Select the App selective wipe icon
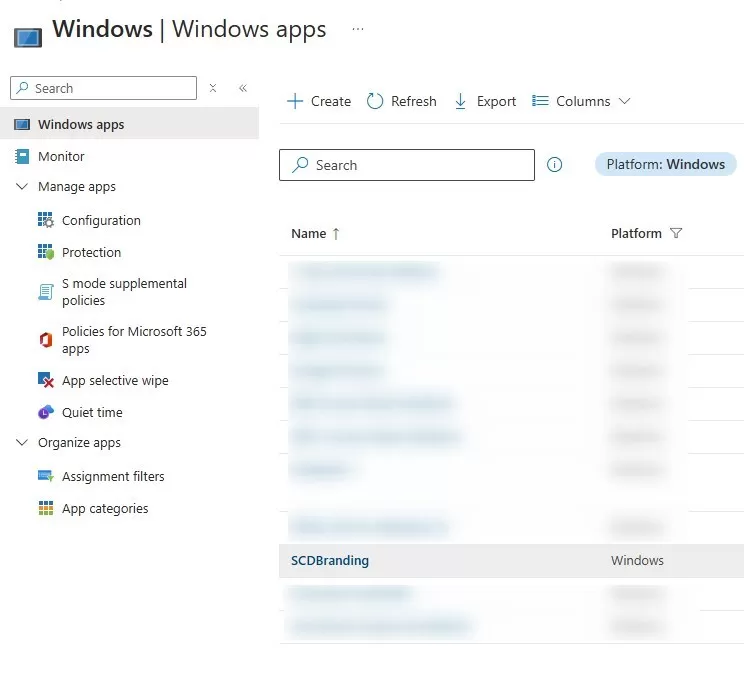The width and height of the screenshot is (744, 680). pyautogui.click(x=45, y=381)
